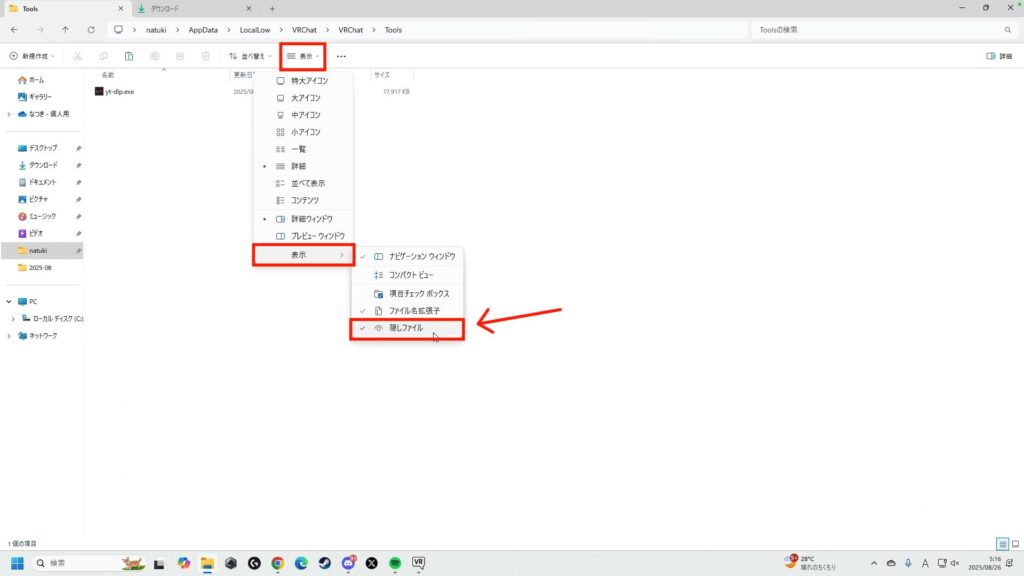The image size is (1024, 576).
Task: Select 大アイコン large icons view
Action: pos(305,98)
